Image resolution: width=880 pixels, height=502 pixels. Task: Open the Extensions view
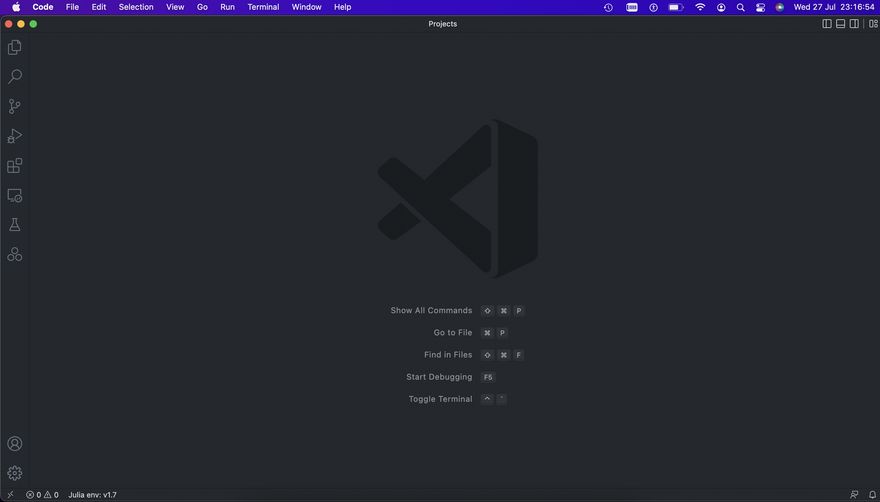pyautogui.click(x=15, y=166)
